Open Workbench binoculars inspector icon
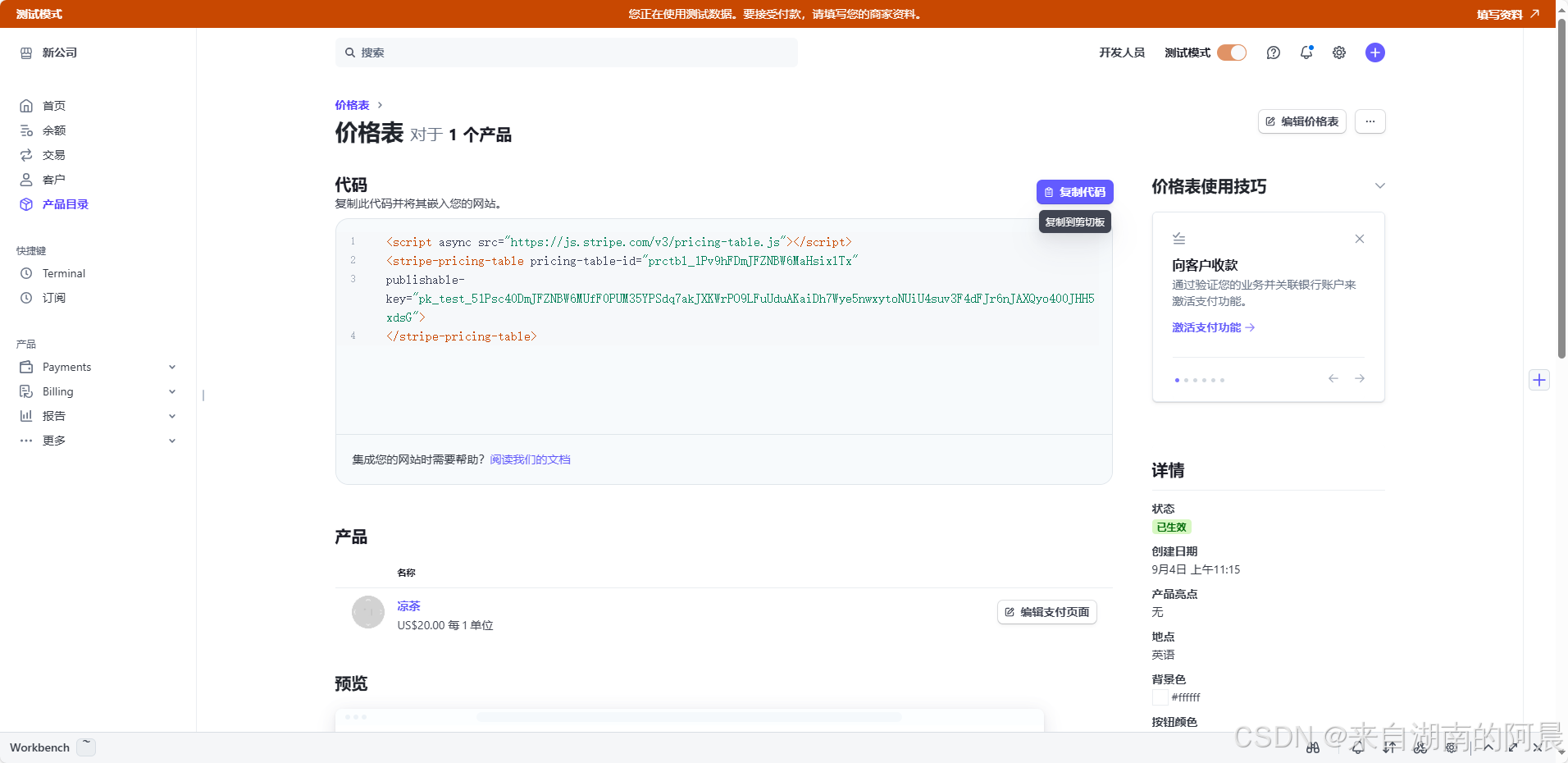 coord(1313,747)
